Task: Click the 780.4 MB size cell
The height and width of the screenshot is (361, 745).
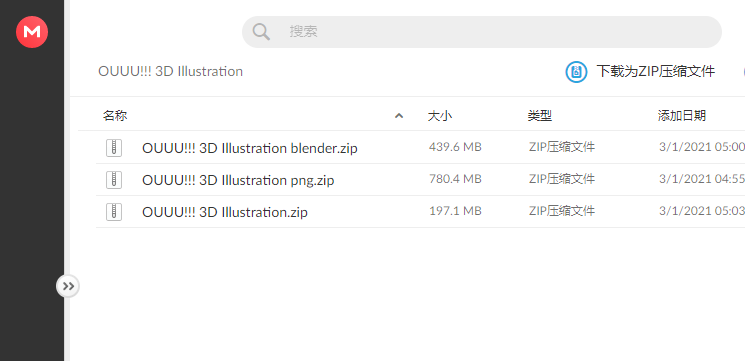Action: coord(455,179)
